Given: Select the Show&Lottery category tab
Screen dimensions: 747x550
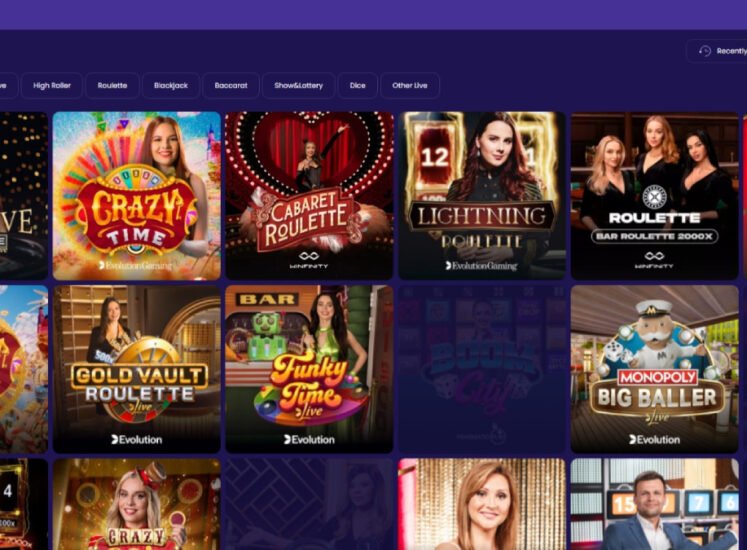Looking at the screenshot, I should point(299,85).
